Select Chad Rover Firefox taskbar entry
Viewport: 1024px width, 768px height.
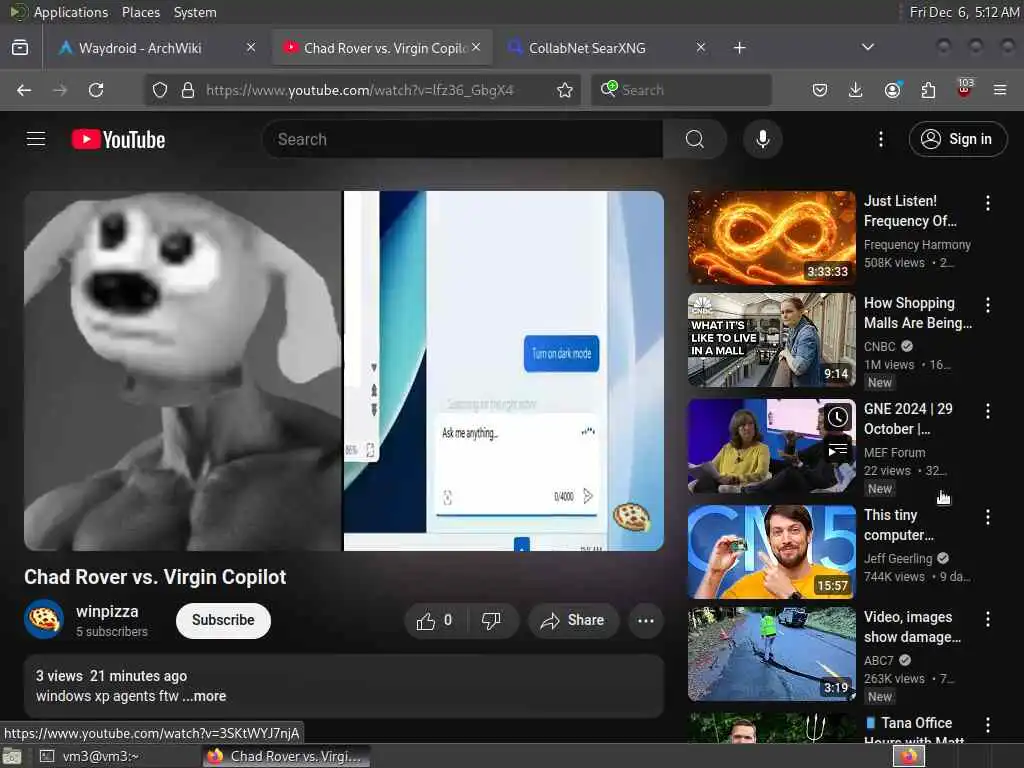click(286, 756)
